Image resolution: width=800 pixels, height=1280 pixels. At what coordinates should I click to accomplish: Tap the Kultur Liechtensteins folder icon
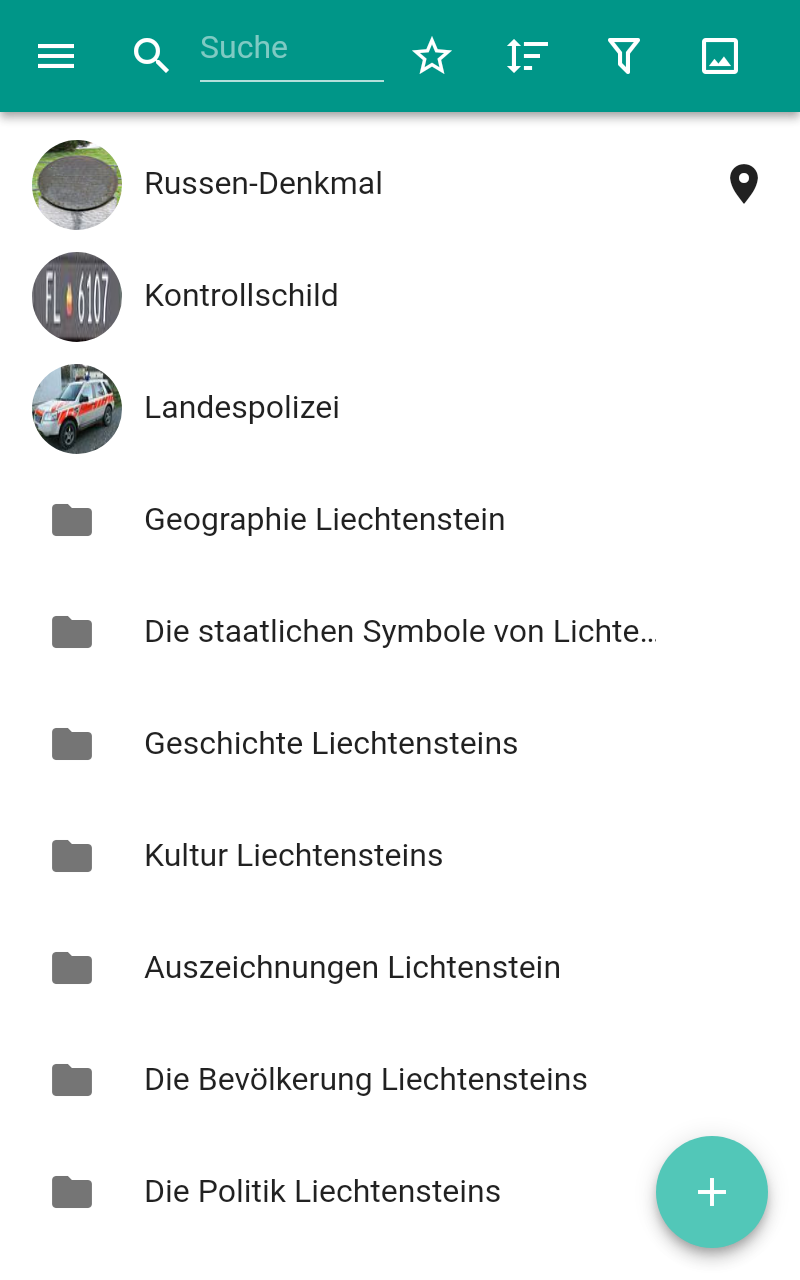point(72,856)
